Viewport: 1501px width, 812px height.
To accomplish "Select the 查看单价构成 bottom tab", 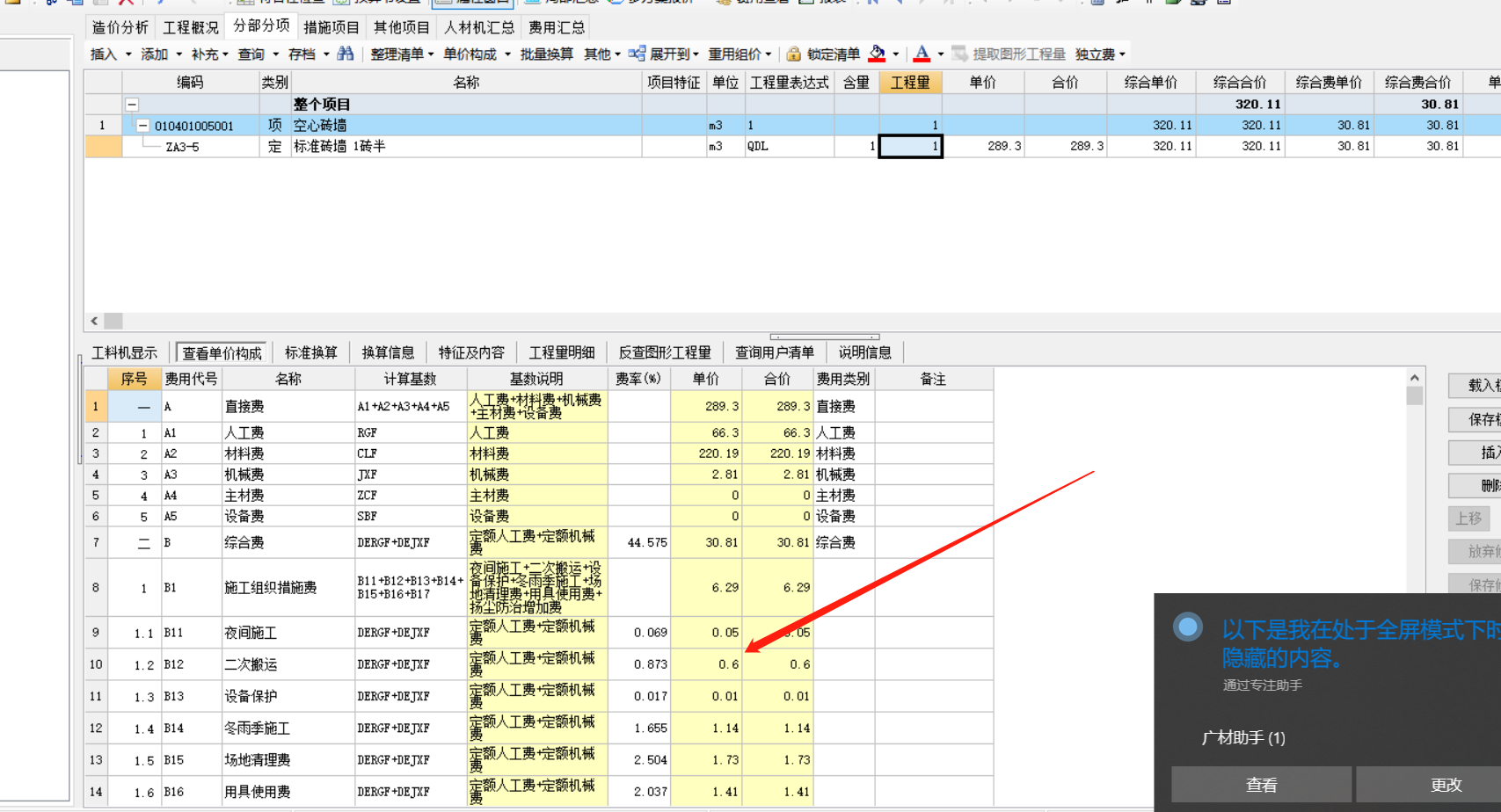I will point(222,352).
